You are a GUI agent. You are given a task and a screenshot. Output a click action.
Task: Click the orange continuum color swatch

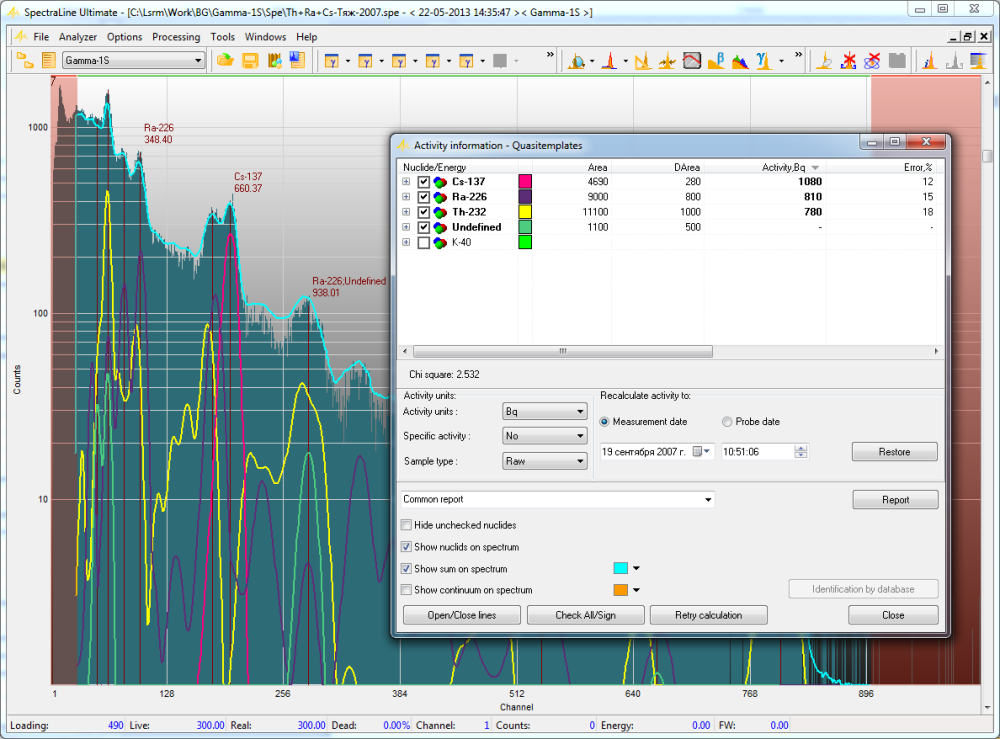[621, 590]
